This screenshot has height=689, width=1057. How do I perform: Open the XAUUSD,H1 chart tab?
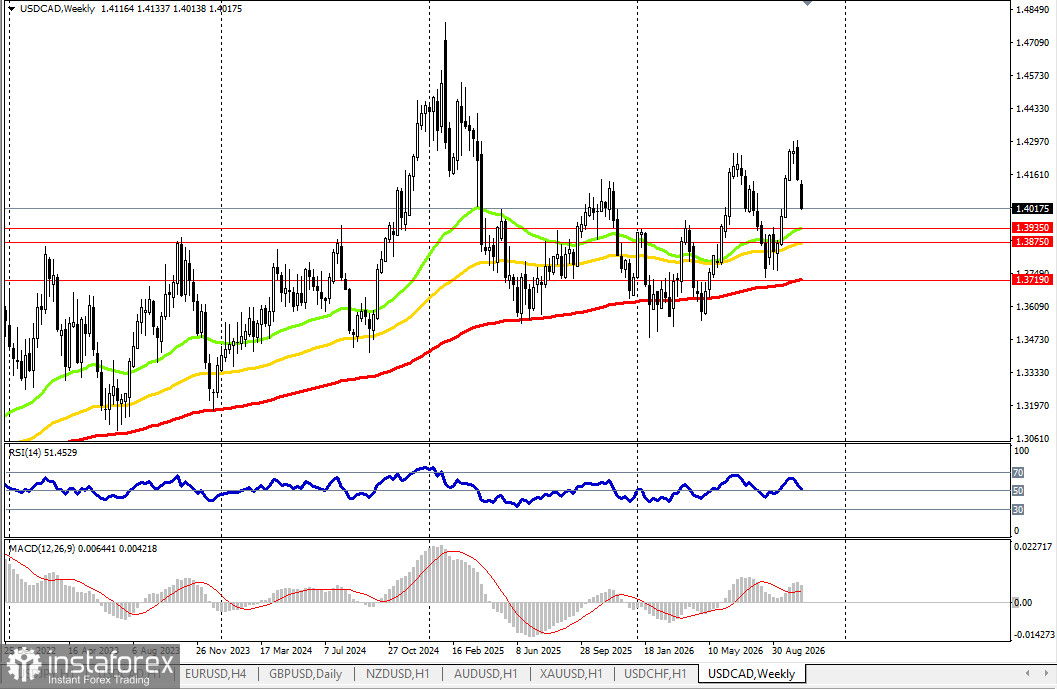[x=571, y=673]
